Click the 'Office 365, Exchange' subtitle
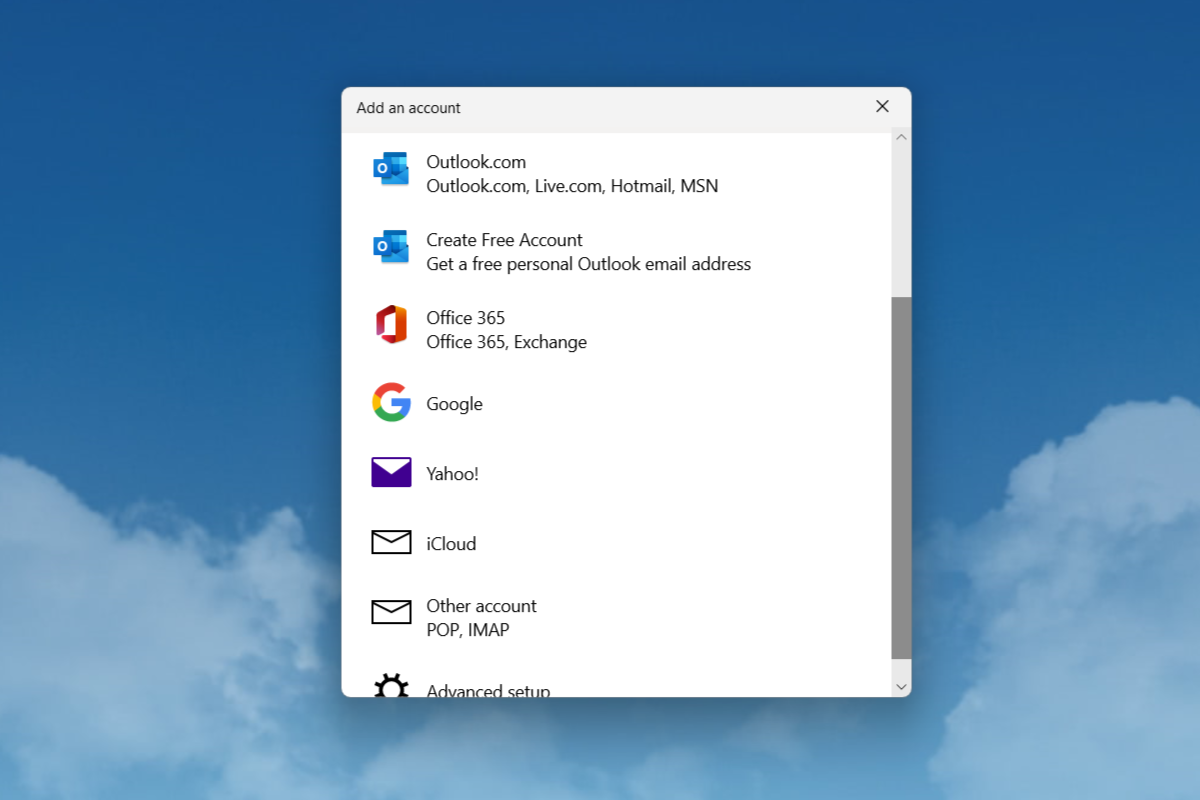Screen dimensions: 1200x800 tap(506, 342)
